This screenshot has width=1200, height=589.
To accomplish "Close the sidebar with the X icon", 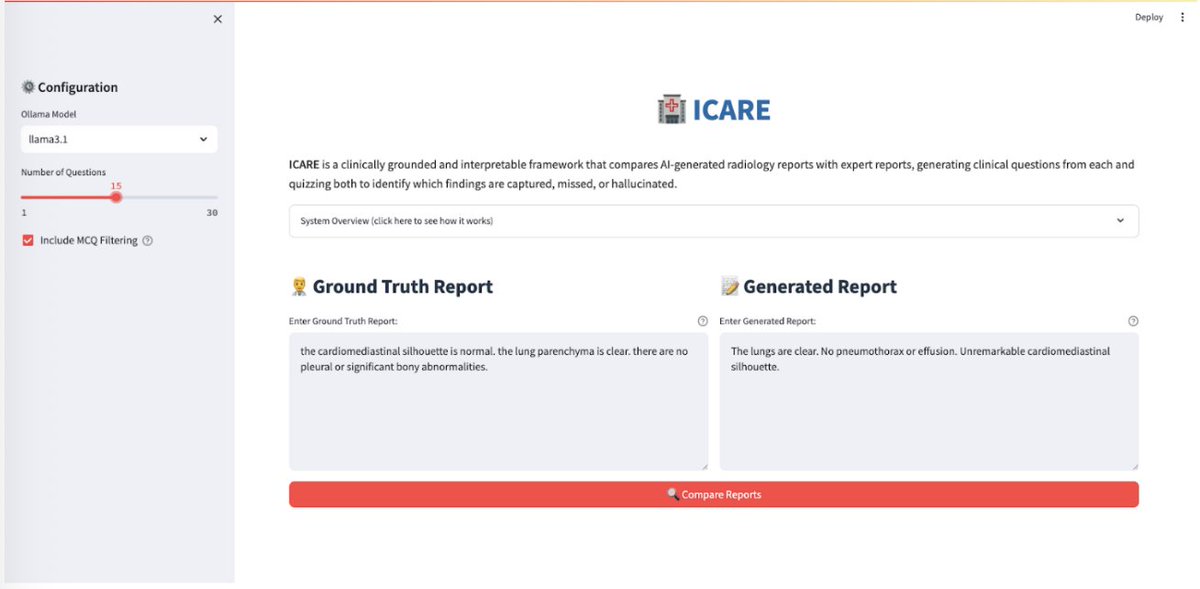I will pos(218,19).
